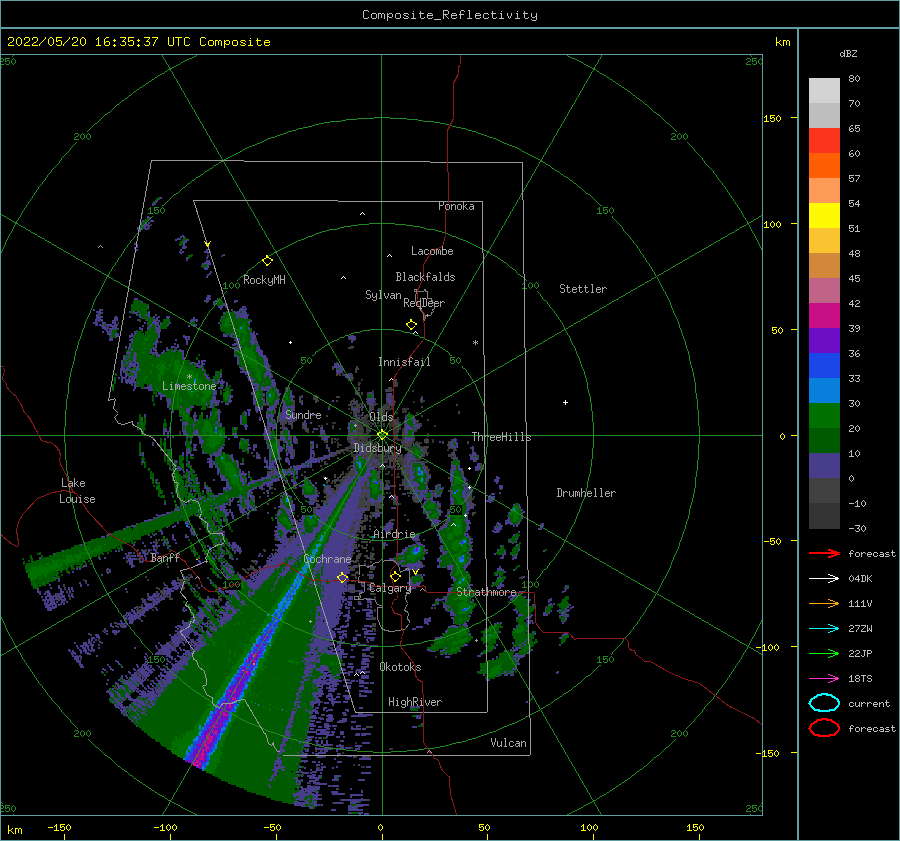Click the Sundre town label
Screen dimensions: 900x841
303,414
